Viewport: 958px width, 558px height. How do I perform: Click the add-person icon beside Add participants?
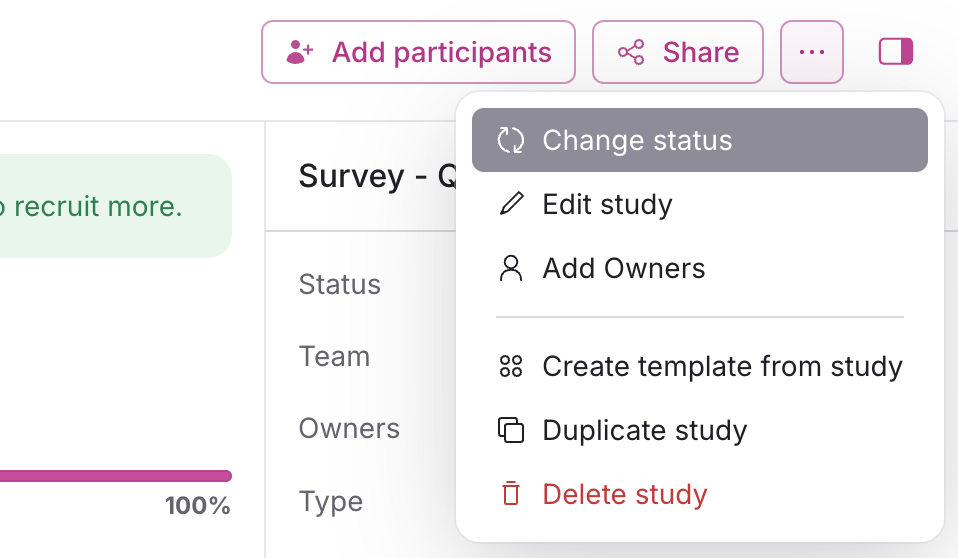(300, 52)
